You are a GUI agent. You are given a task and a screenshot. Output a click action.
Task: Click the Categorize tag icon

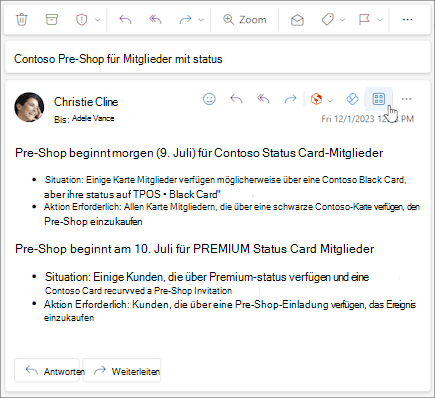pos(327,20)
